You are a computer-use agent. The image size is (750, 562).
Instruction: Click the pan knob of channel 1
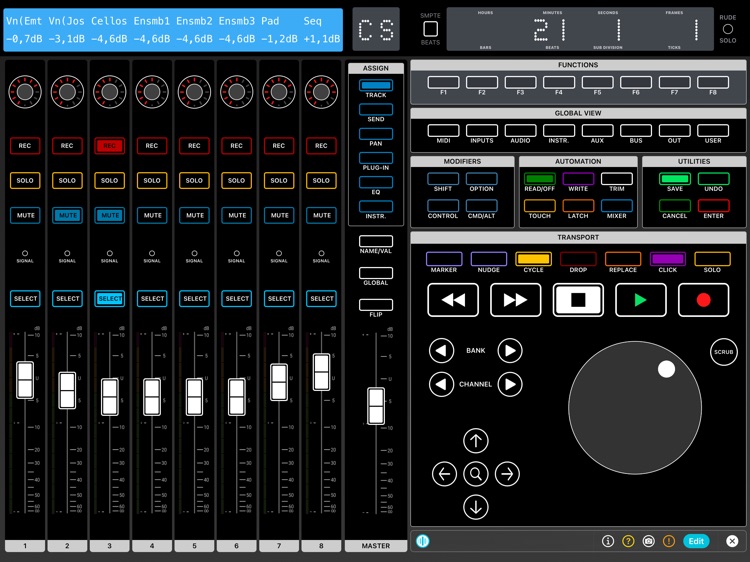25,92
